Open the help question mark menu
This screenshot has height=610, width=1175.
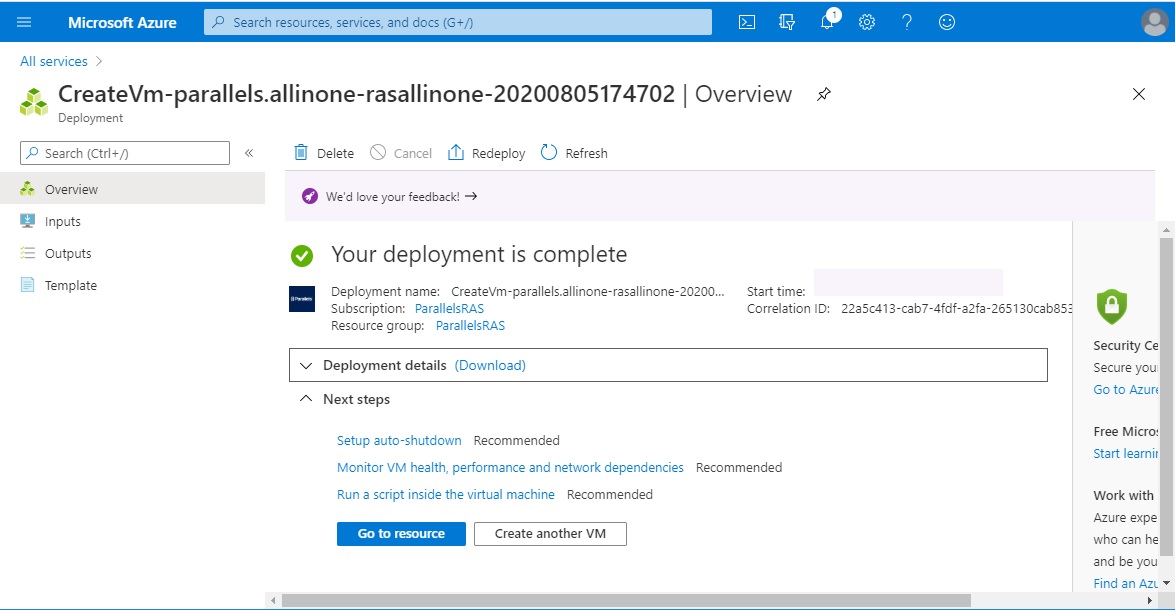coord(906,21)
